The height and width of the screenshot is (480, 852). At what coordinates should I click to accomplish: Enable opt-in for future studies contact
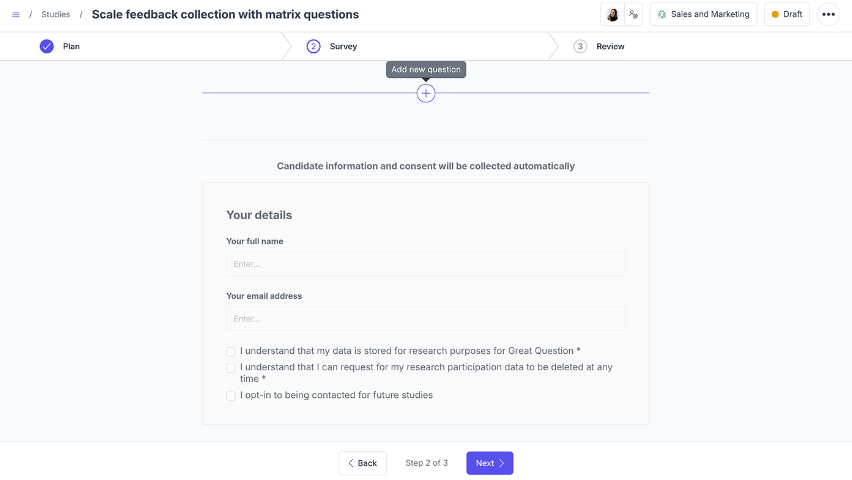click(x=231, y=396)
